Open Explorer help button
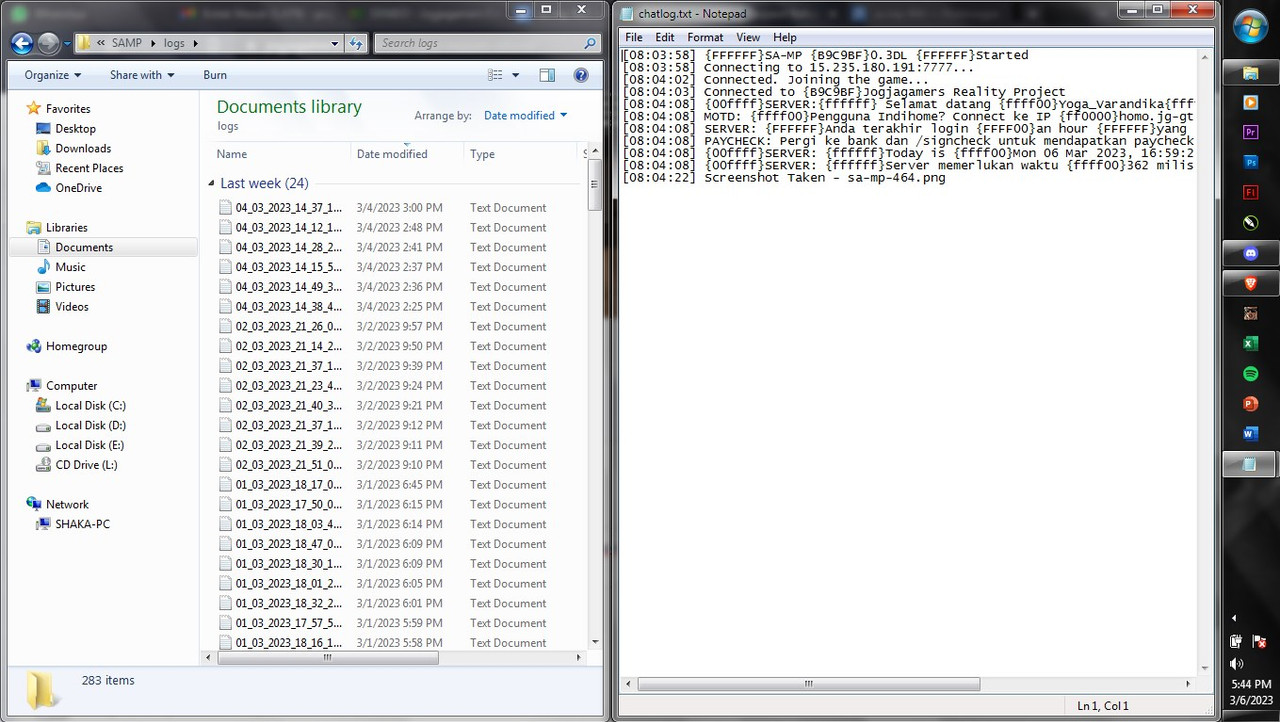This screenshot has width=1280, height=722. point(581,75)
